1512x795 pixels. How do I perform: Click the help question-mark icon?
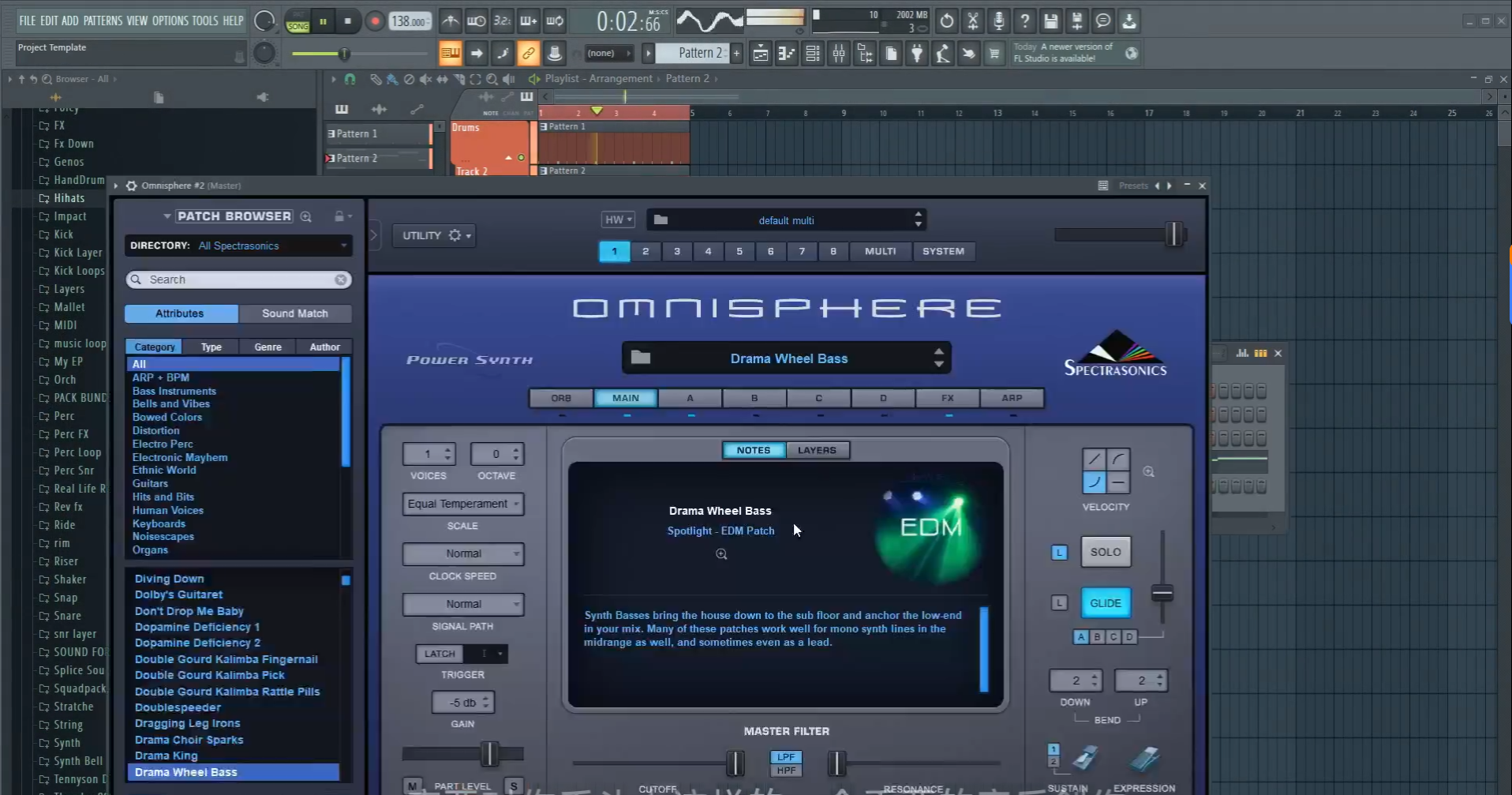click(1024, 21)
